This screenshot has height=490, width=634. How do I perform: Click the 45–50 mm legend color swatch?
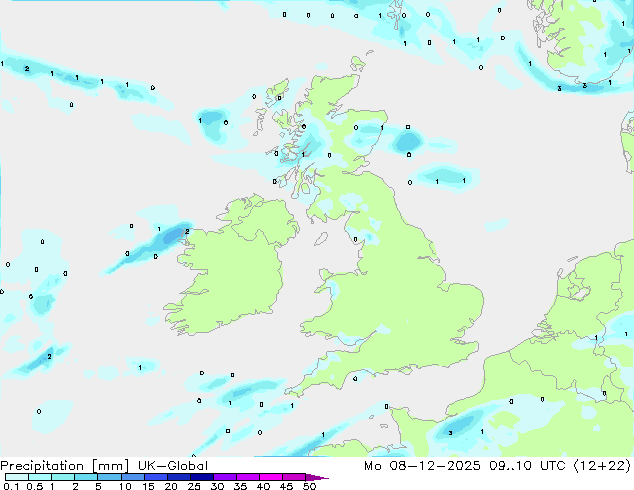coord(294,477)
